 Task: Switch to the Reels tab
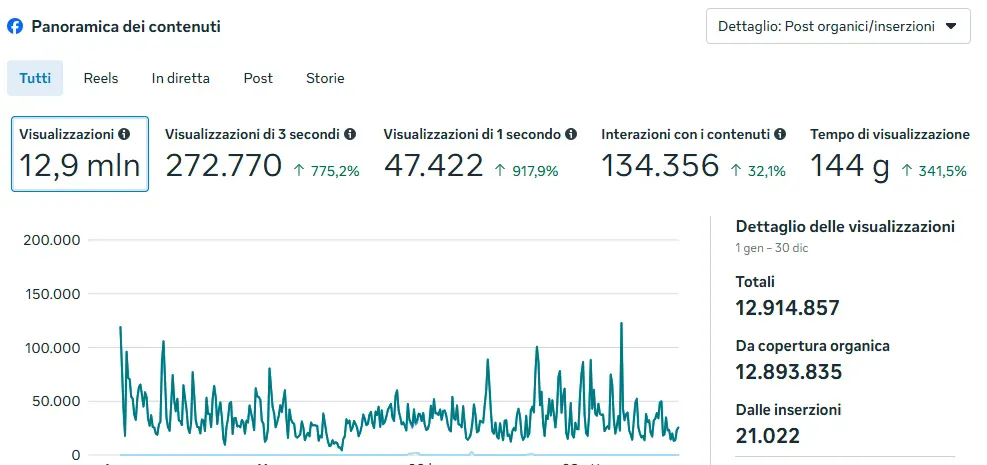pyautogui.click(x=101, y=78)
